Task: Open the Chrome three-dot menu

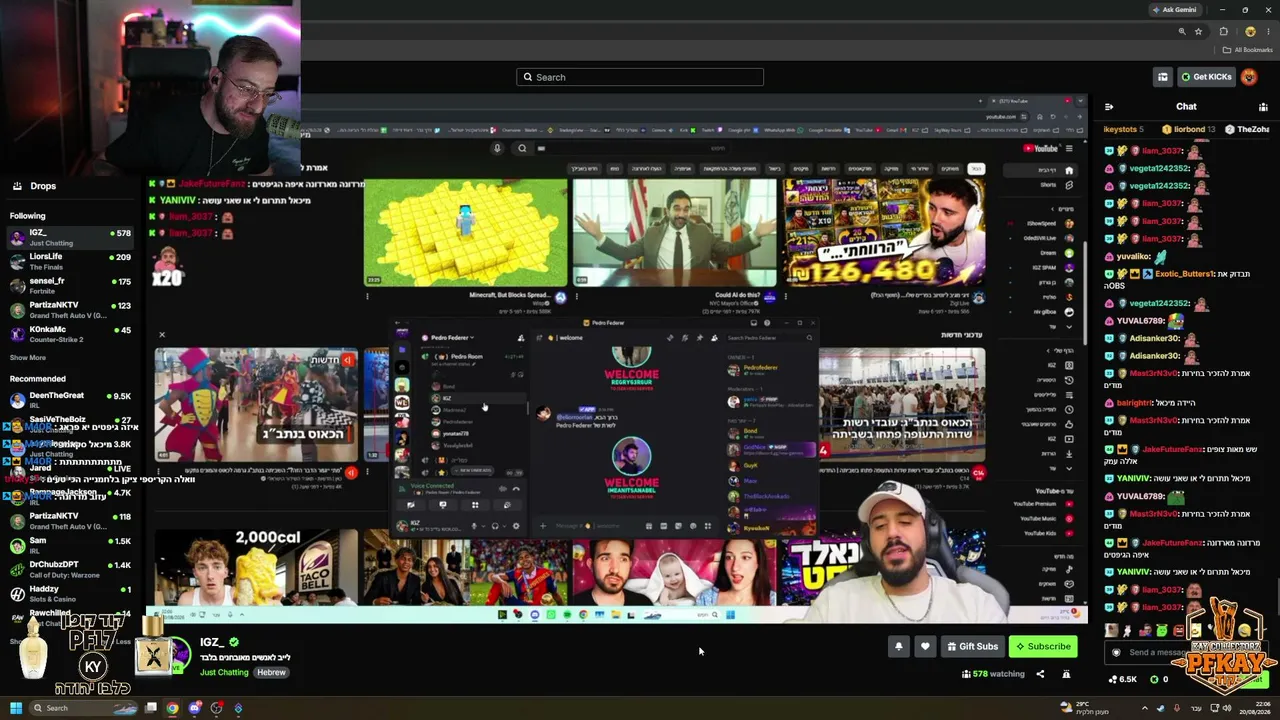Action: [1268, 31]
